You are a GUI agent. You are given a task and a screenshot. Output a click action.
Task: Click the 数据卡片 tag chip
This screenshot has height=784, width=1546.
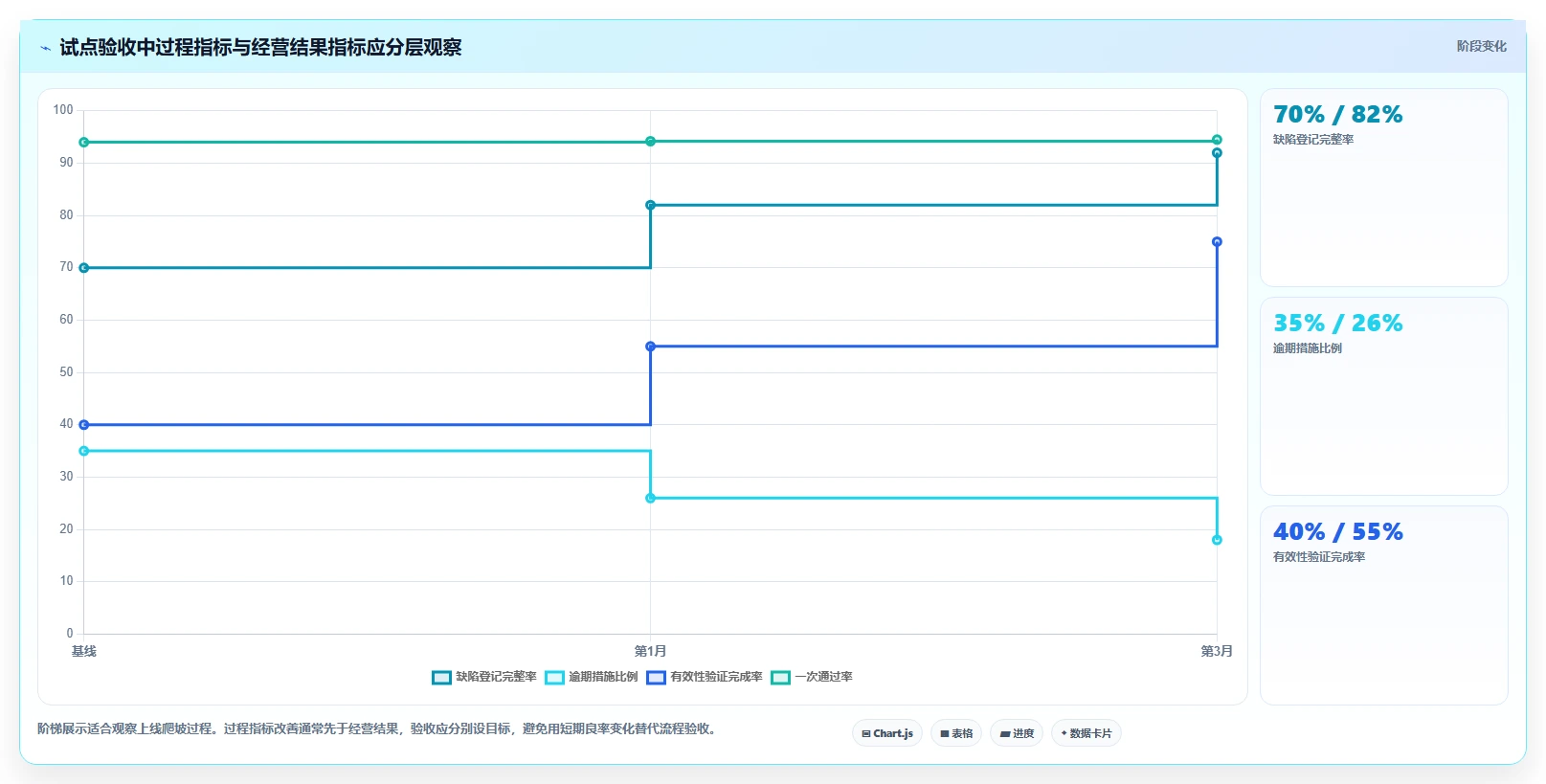click(x=1087, y=733)
